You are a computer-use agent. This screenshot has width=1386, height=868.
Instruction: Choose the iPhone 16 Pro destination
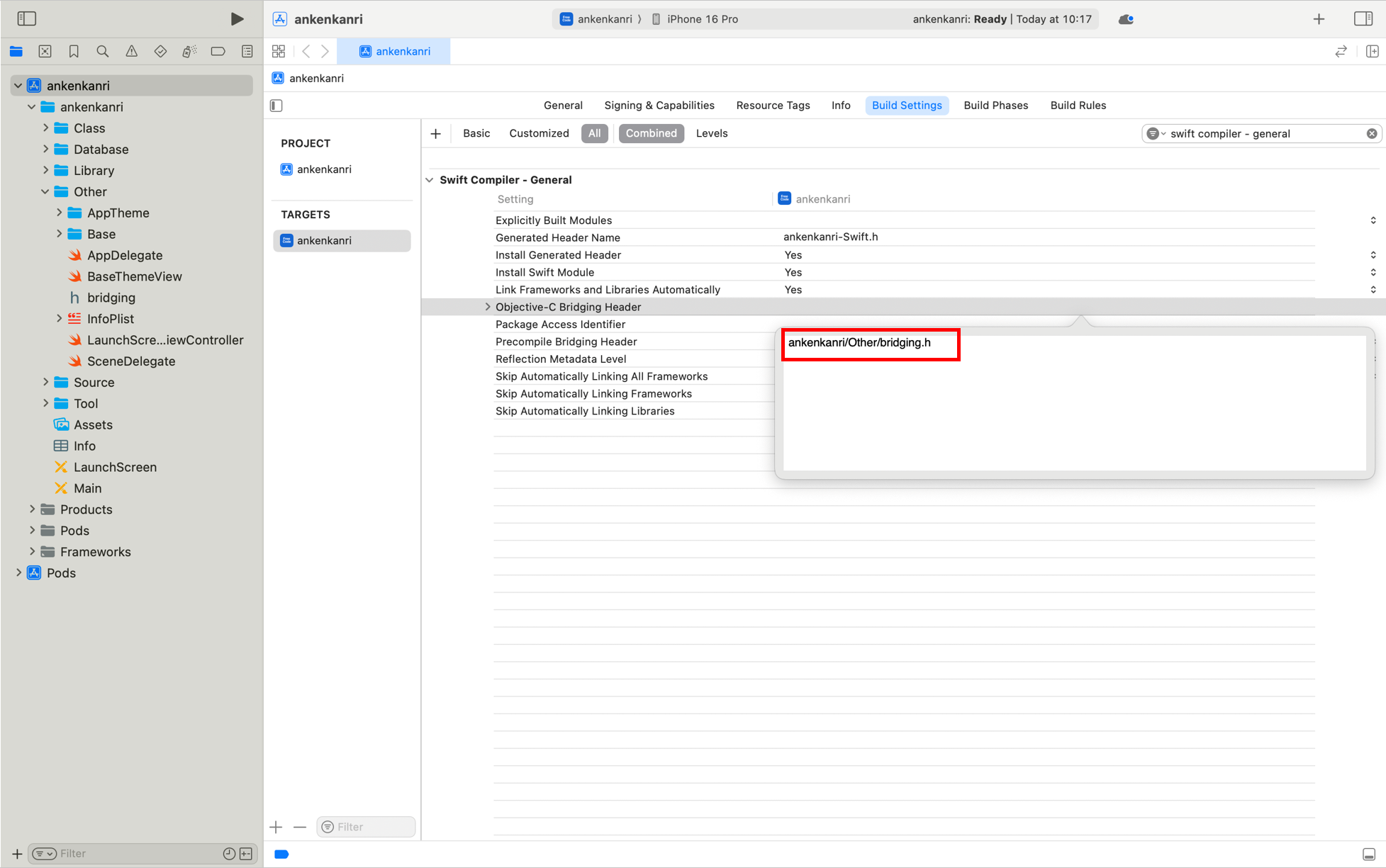click(x=695, y=19)
